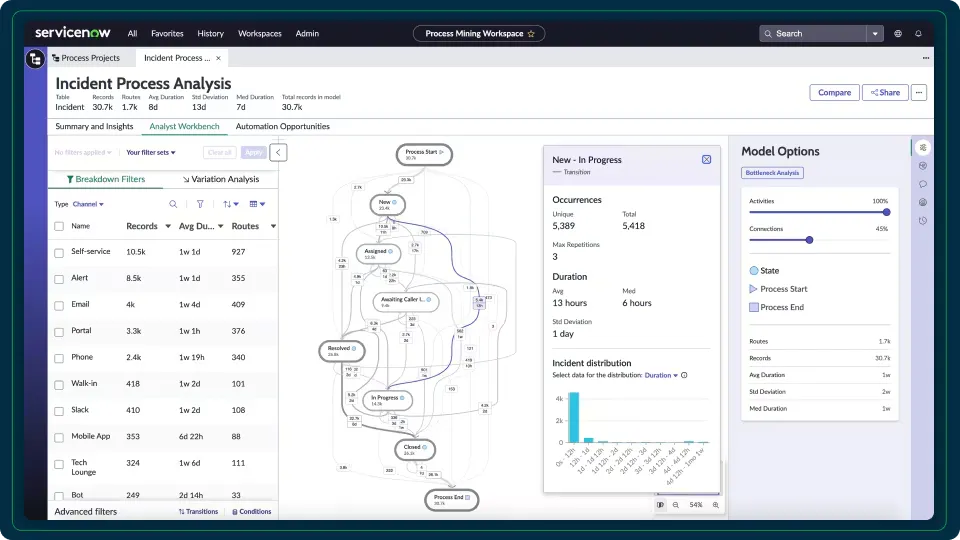This screenshot has height=540, width=960.
Task: Click the workspace home icon in purple sidebar
Action: (x=35, y=59)
